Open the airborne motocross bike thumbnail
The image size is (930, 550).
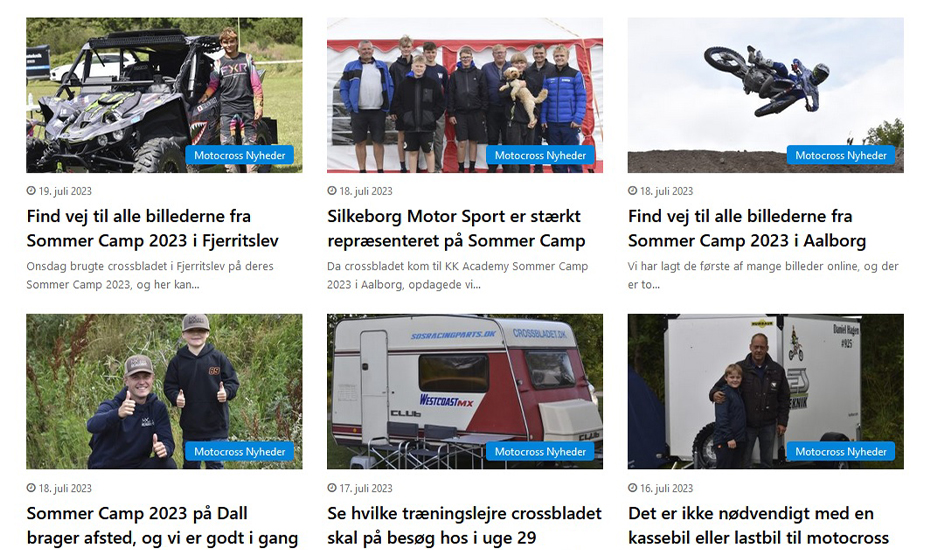pos(766,95)
